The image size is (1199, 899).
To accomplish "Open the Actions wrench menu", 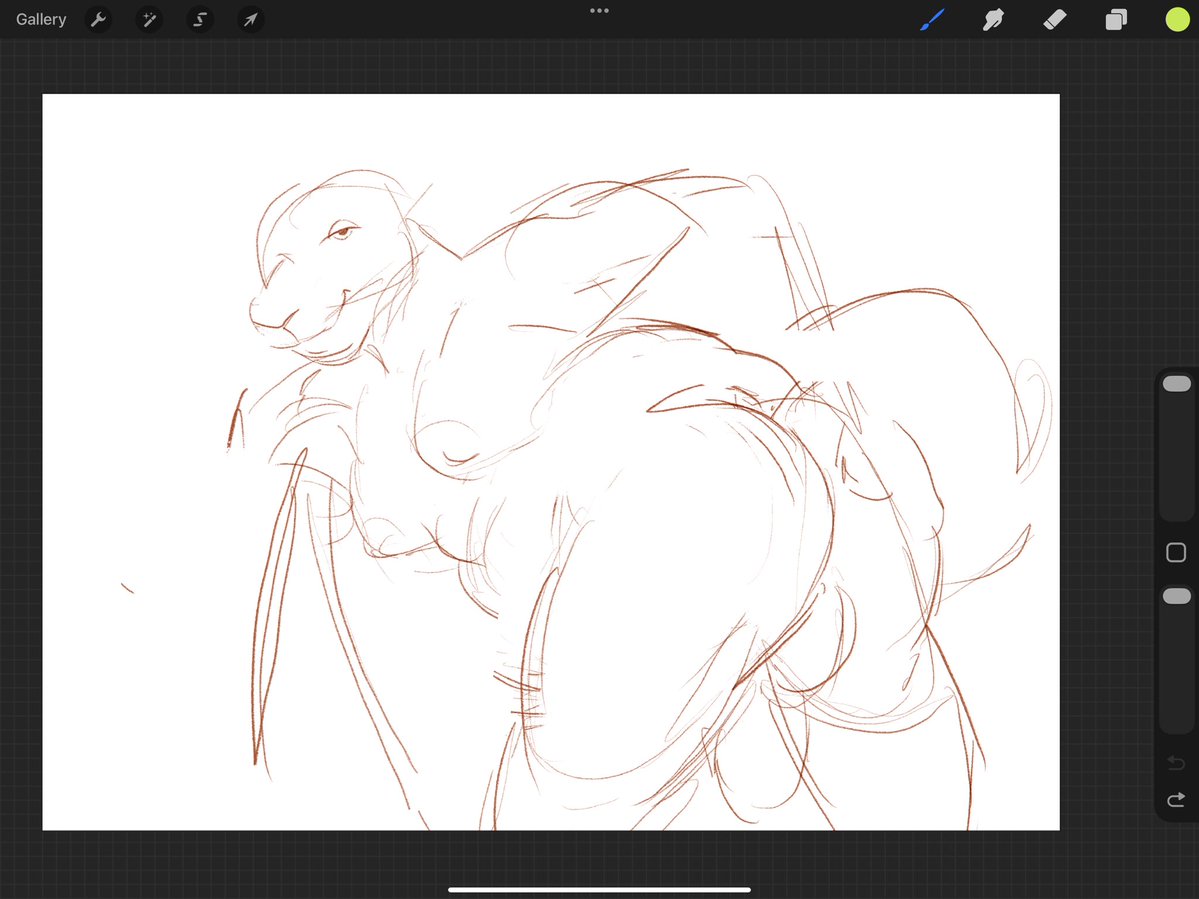I will (x=98, y=19).
